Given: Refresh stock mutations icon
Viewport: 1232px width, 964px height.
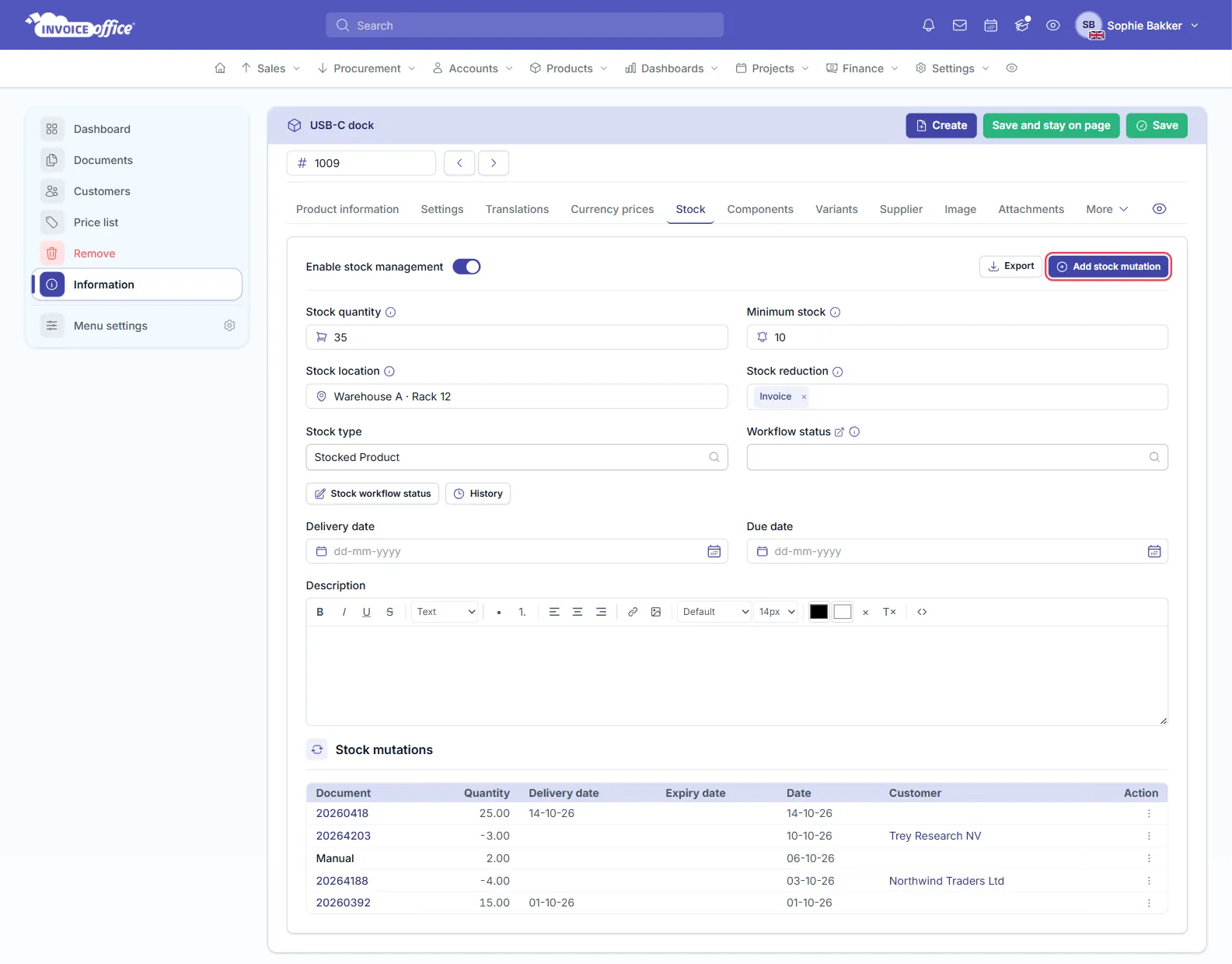Looking at the screenshot, I should pyautogui.click(x=317, y=749).
